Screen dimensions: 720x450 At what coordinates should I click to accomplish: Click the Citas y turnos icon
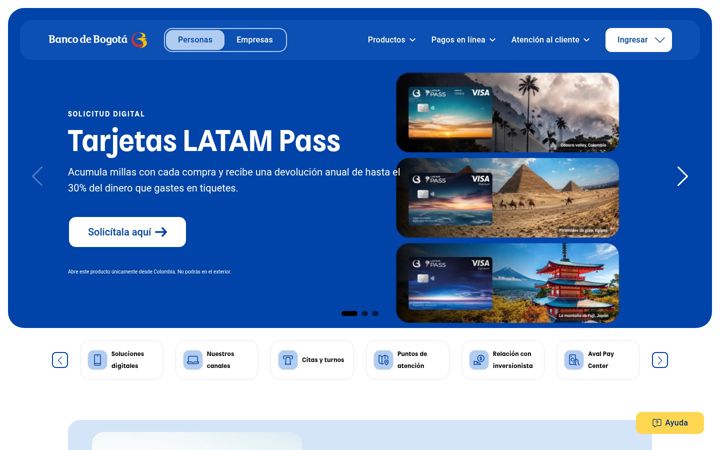288,360
